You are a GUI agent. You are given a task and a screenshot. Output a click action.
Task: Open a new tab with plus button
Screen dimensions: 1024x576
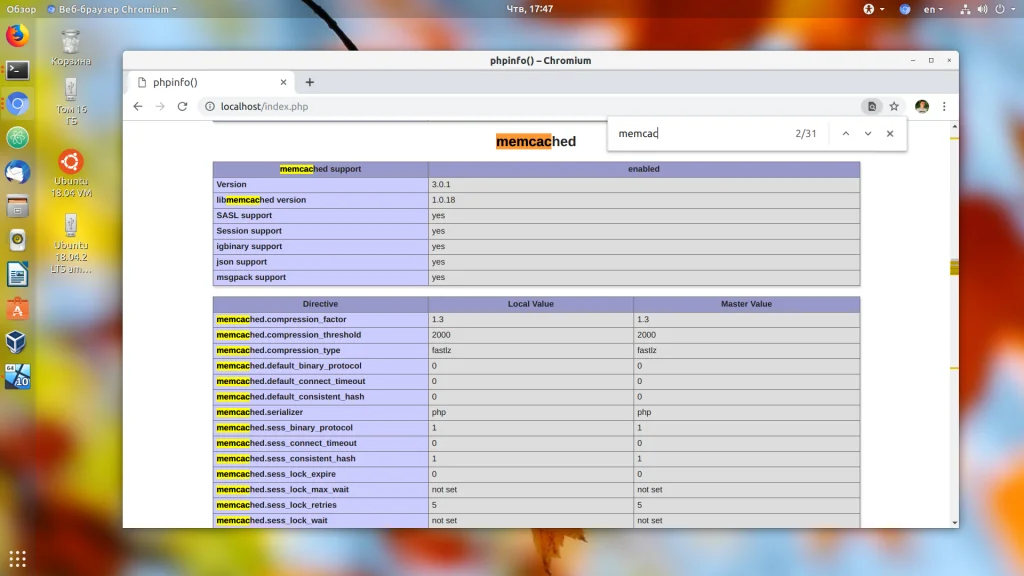(x=310, y=82)
